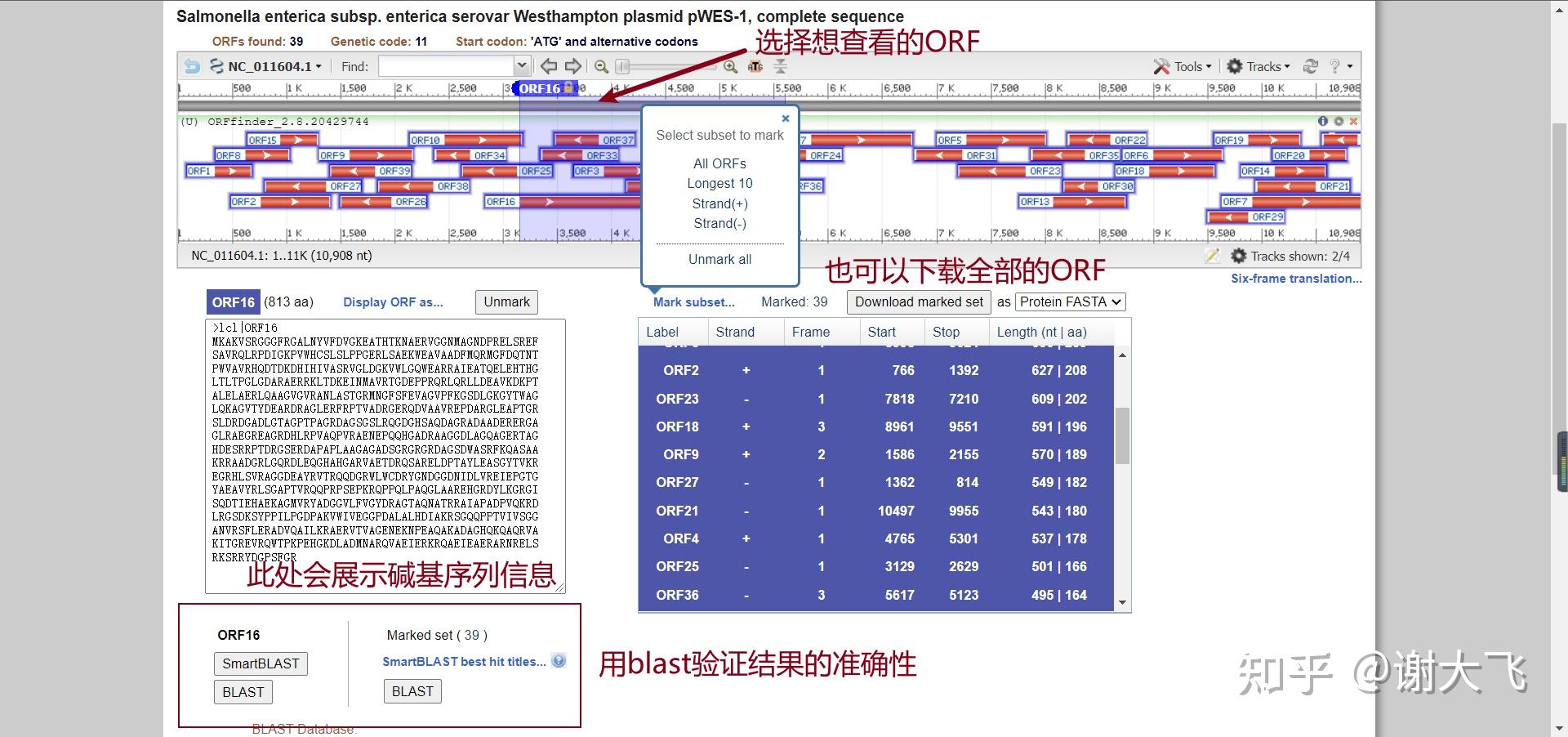
Task: Zoom to sequence level with ATG icon
Action: click(x=755, y=66)
